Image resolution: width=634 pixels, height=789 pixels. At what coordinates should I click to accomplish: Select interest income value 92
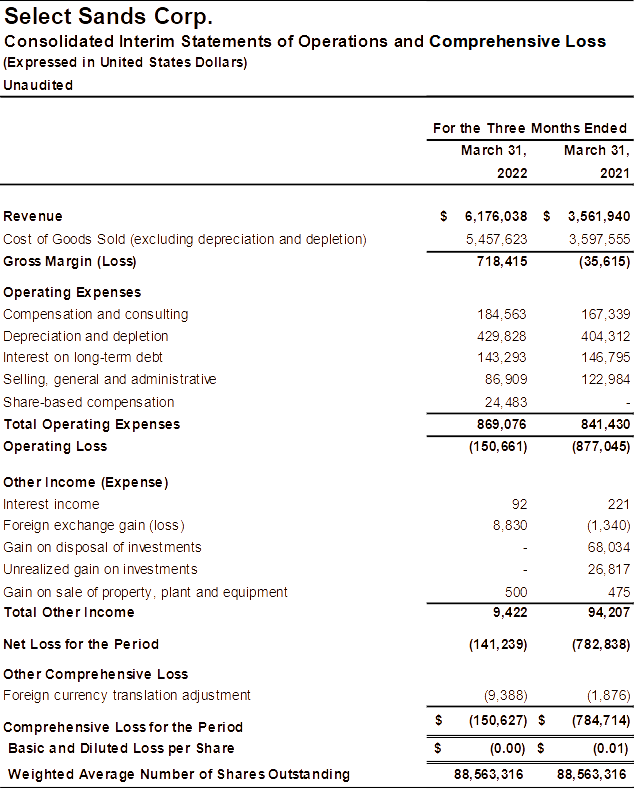tap(519, 504)
